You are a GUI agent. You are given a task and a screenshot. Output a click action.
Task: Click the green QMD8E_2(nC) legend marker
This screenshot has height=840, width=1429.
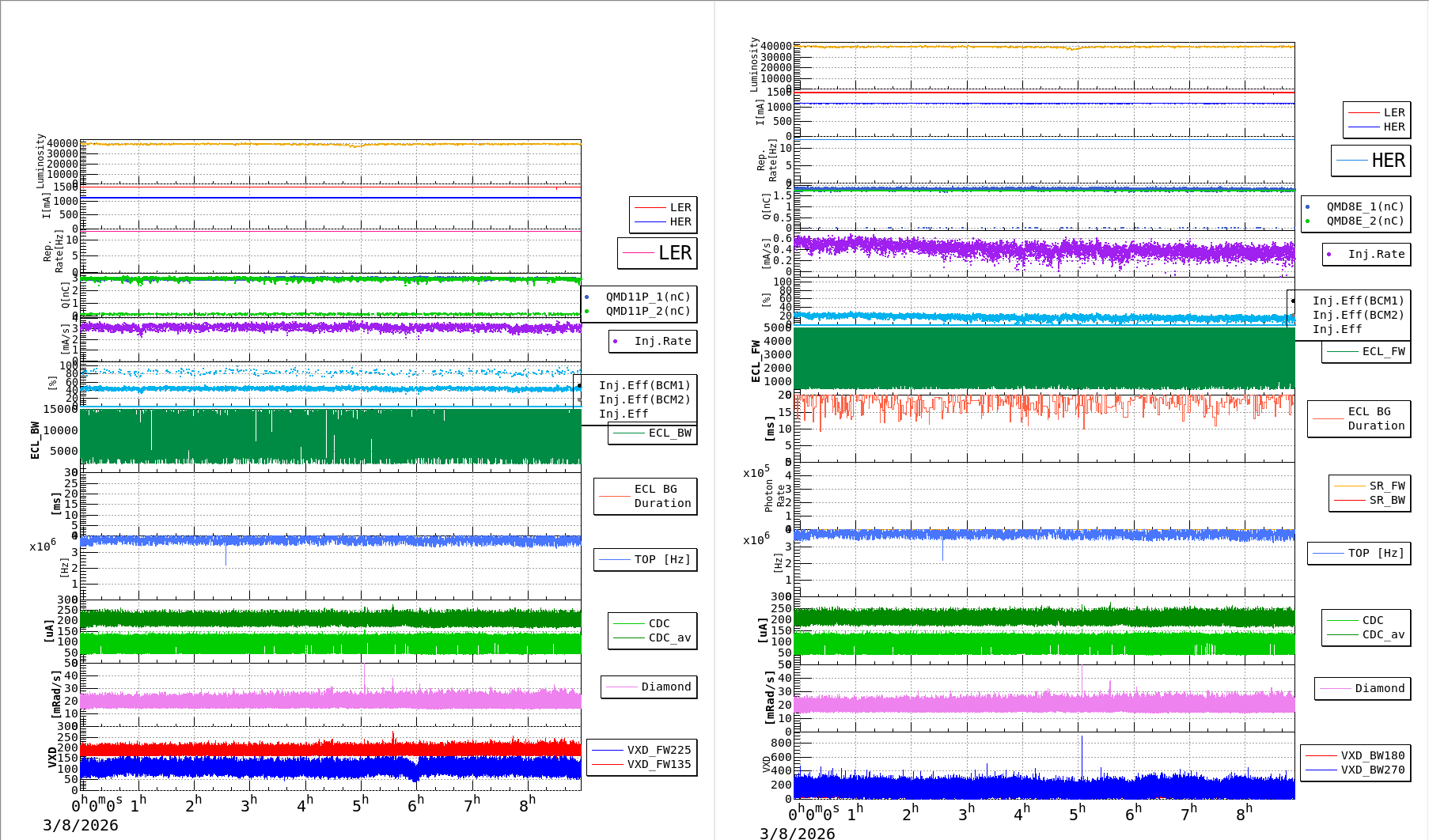(1307, 221)
